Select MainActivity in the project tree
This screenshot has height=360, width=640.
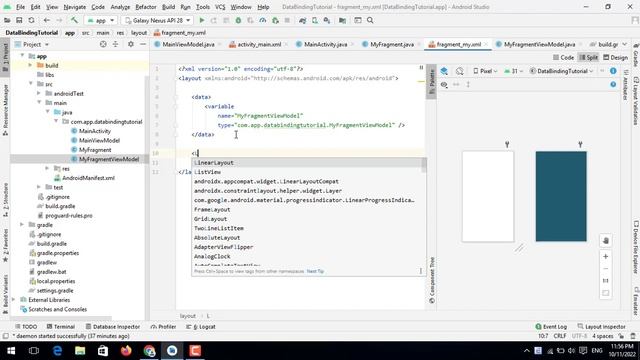pos(95,131)
